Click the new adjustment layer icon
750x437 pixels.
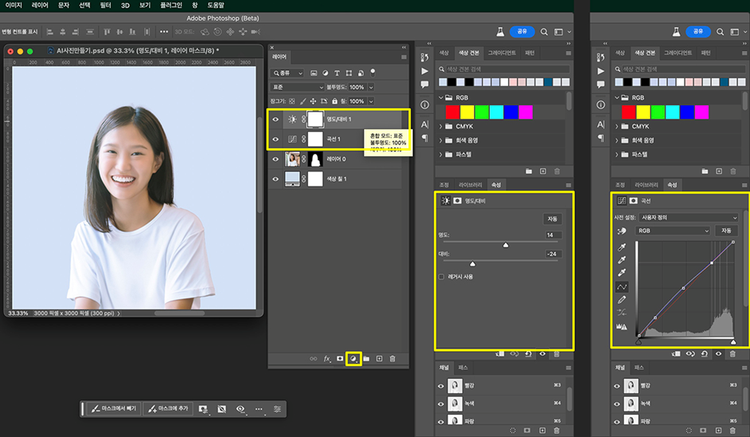[x=353, y=358]
